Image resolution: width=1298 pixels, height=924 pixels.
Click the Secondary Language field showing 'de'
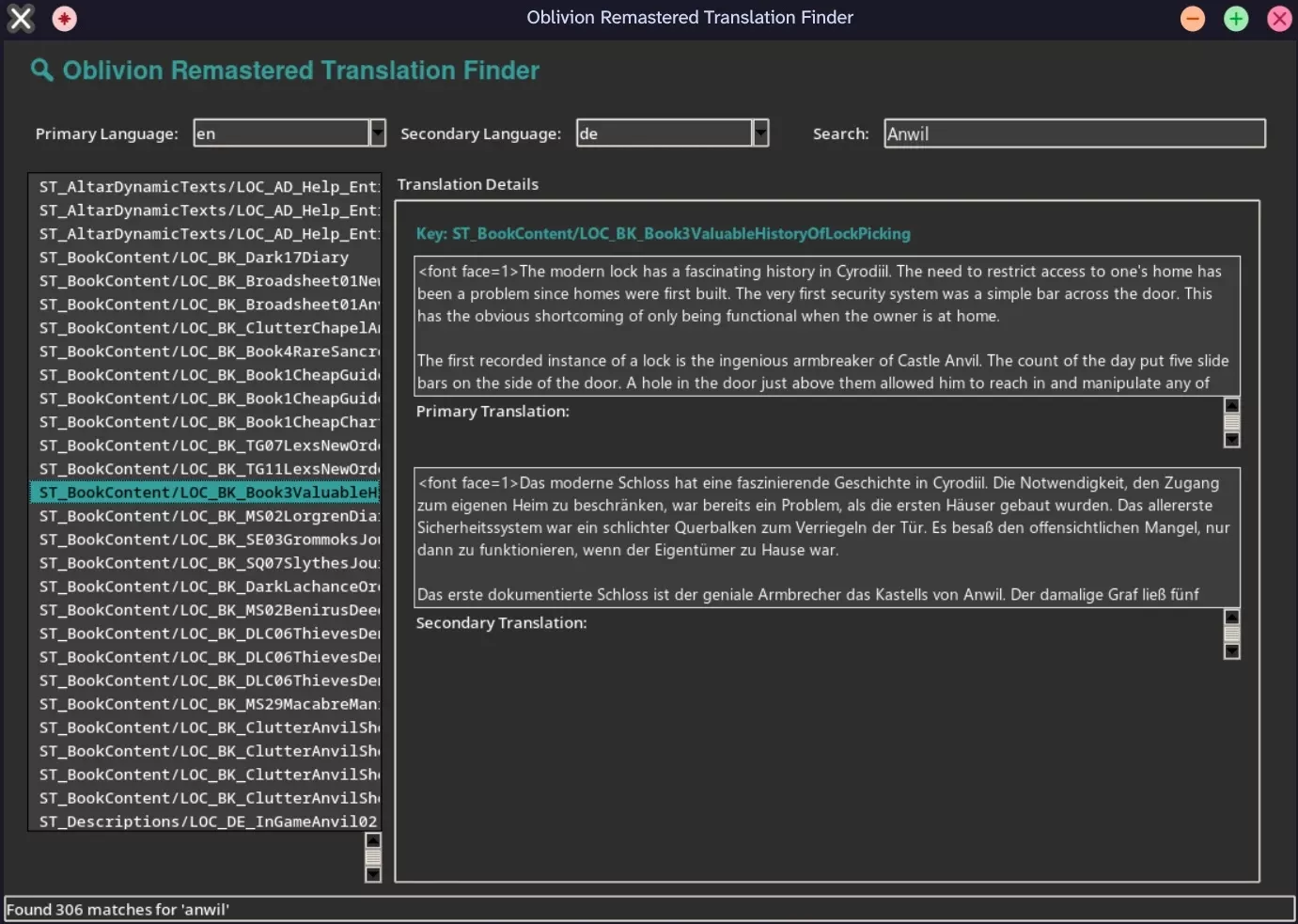(x=665, y=133)
